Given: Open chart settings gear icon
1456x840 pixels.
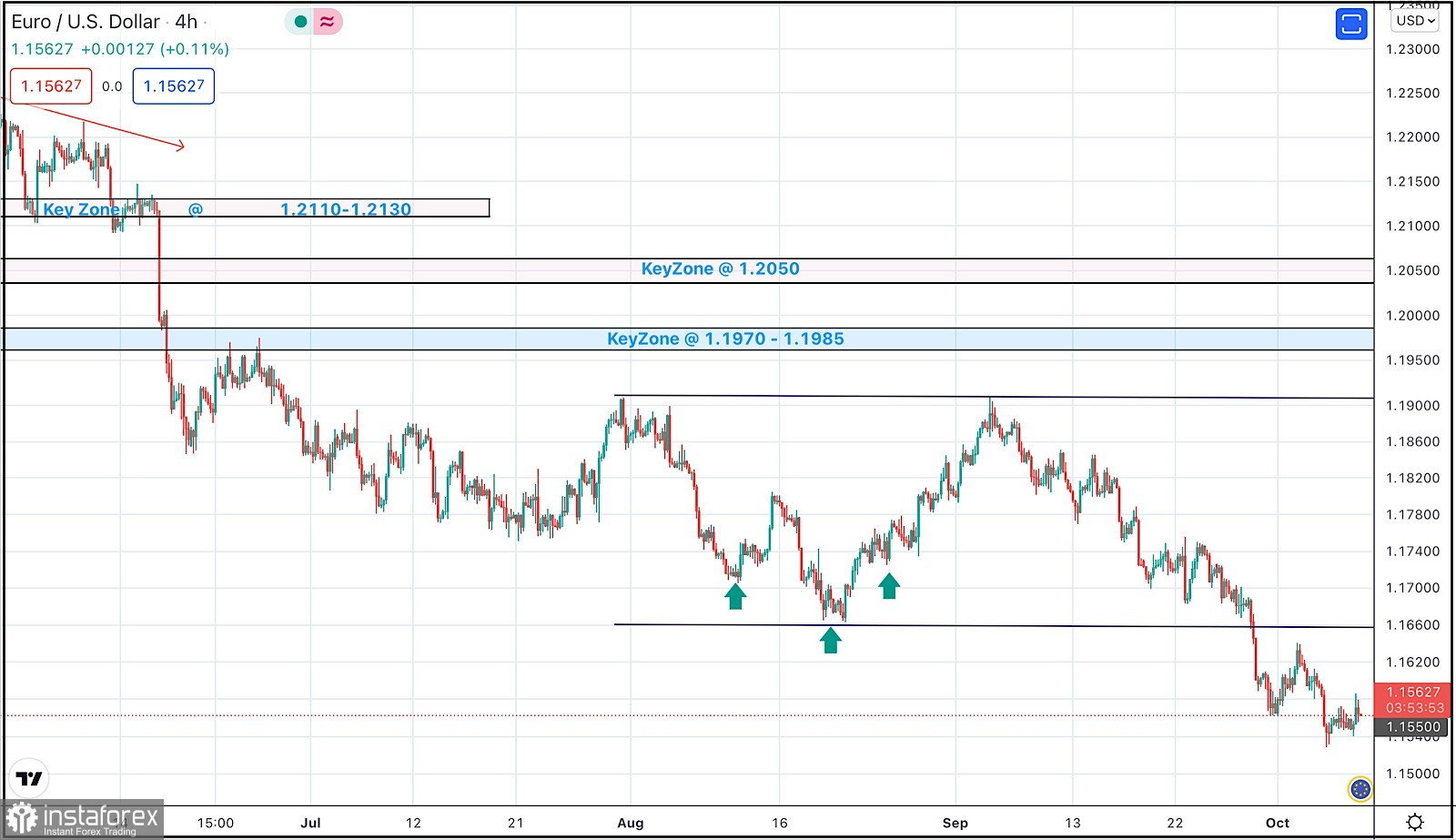Looking at the screenshot, I should (1415, 823).
